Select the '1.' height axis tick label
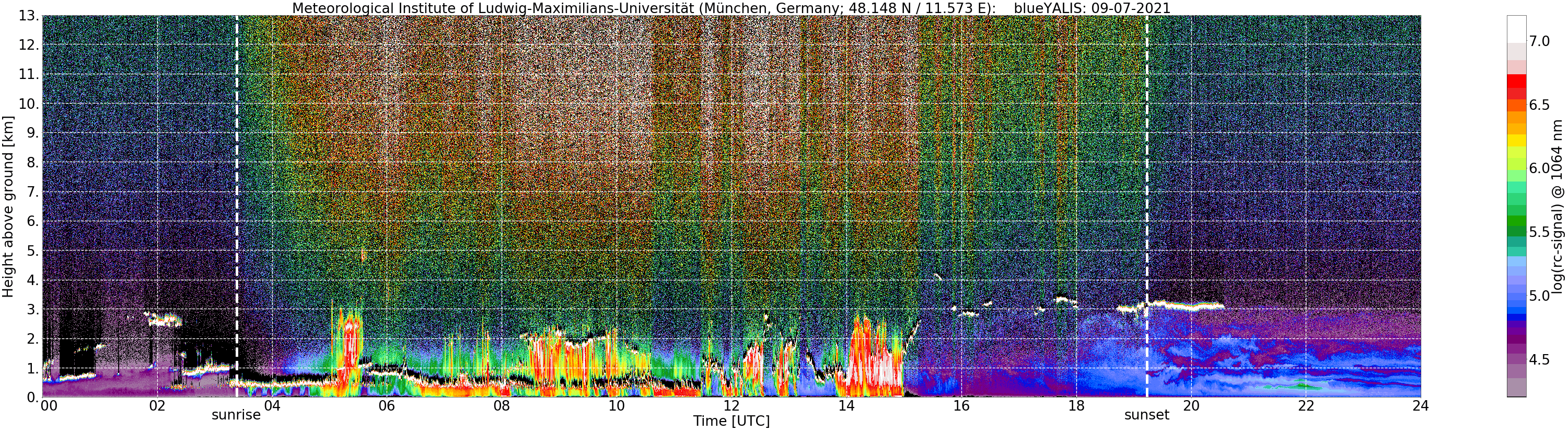 click(x=32, y=368)
